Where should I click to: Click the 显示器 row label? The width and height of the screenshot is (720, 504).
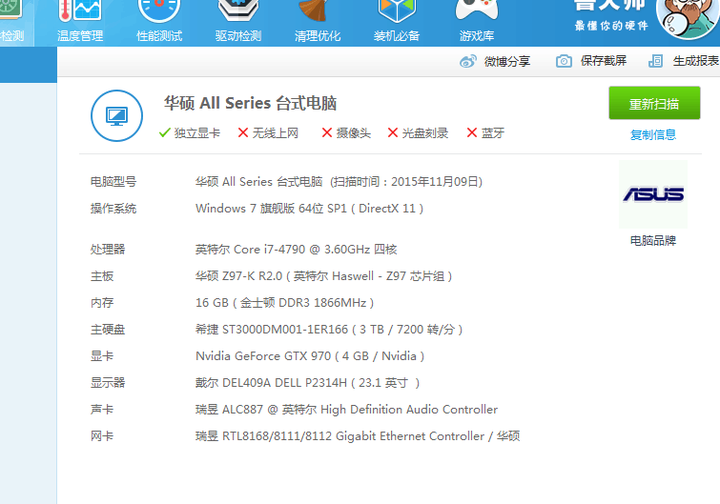click(107, 383)
